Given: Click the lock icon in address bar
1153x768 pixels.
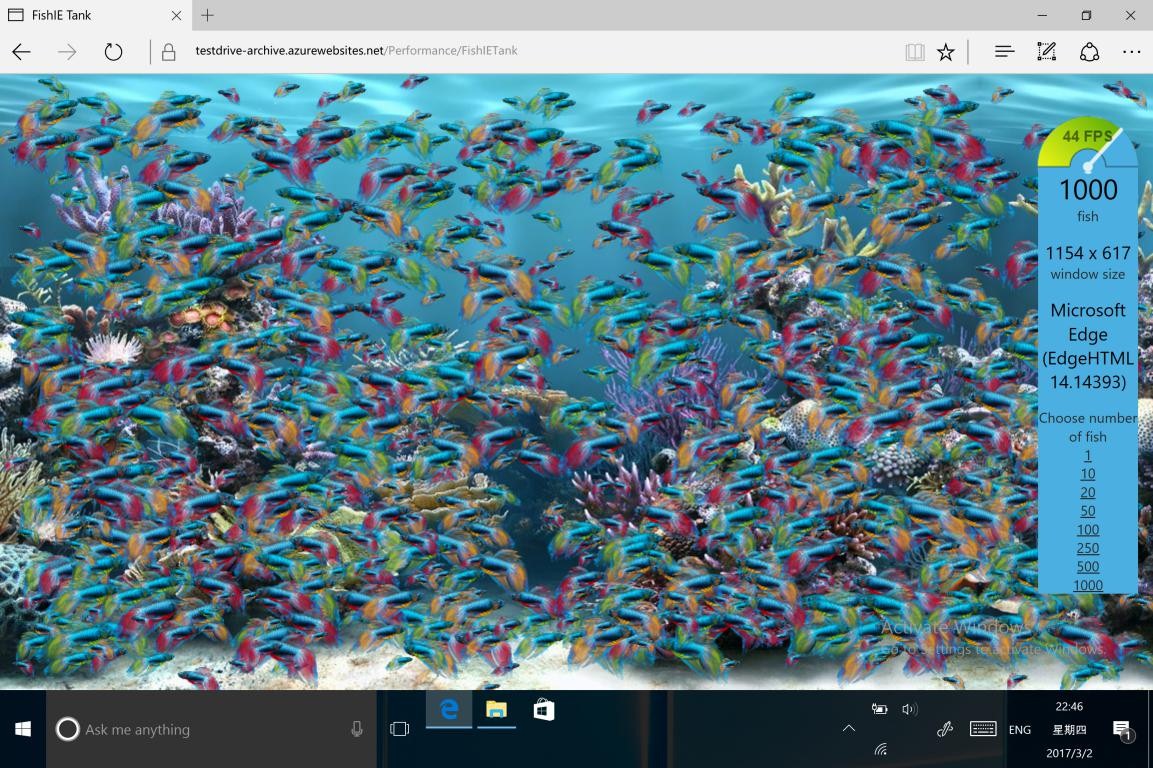Looking at the screenshot, I should pyautogui.click(x=168, y=51).
